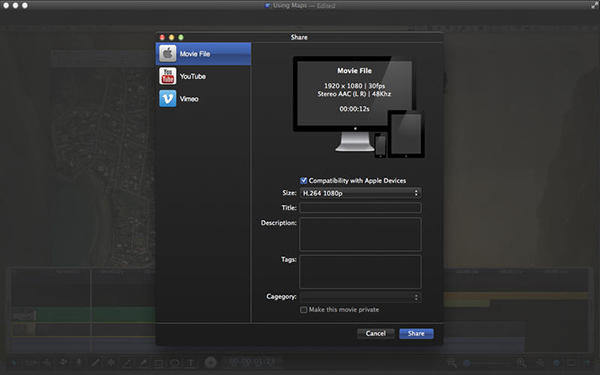Click the blue Share button
The height and width of the screenshot is (375, 600).
pyautogui.click(x=416, y=333)
